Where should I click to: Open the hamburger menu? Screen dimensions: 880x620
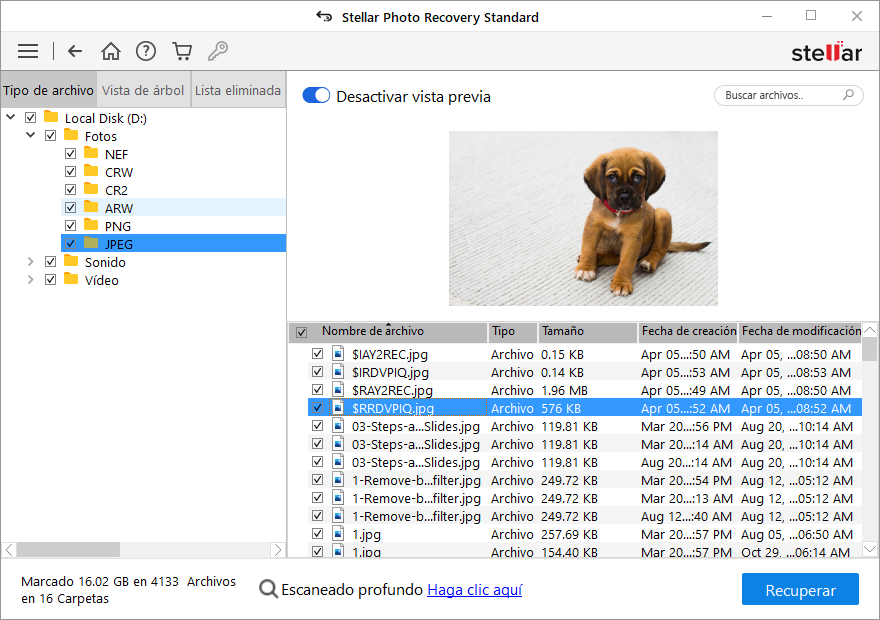[28, 51]
